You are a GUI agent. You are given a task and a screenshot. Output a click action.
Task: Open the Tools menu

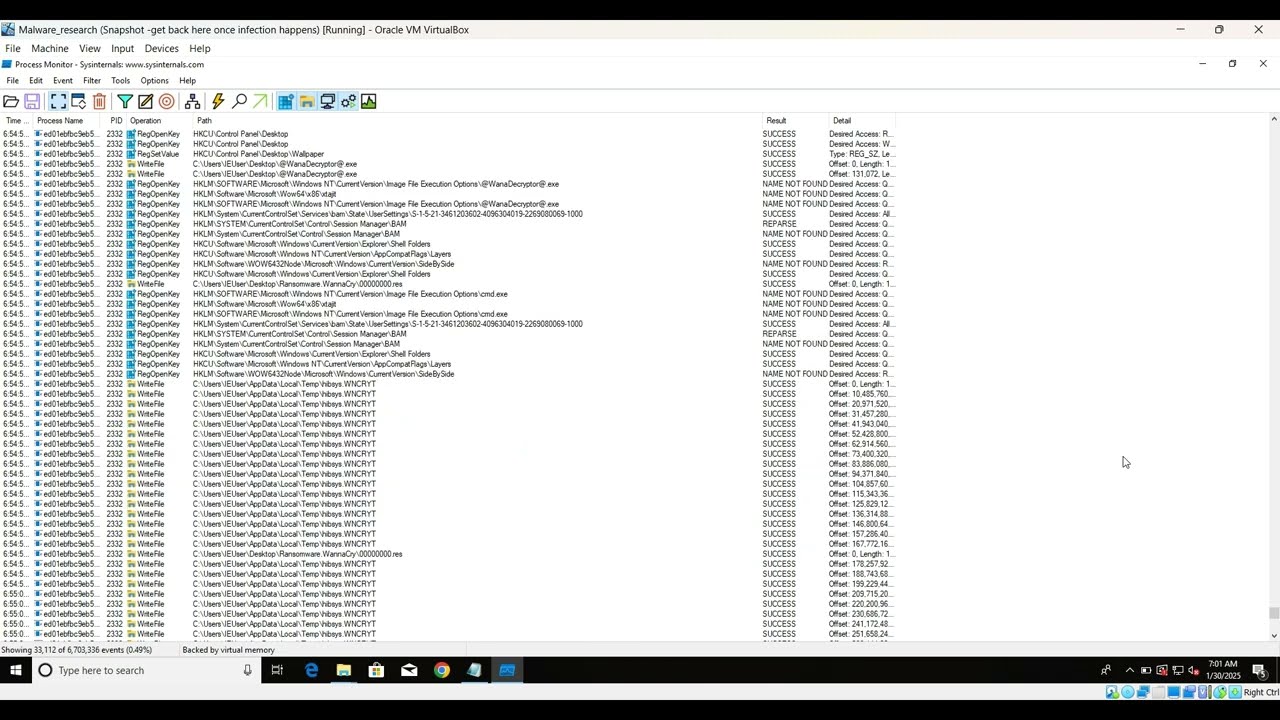coord(120,81)
